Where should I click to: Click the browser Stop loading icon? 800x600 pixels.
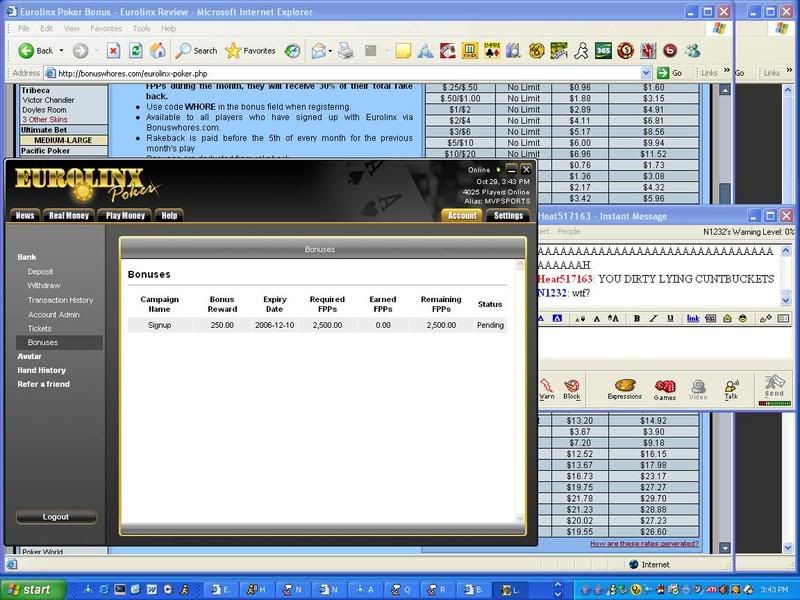click(x=114, y=50)
